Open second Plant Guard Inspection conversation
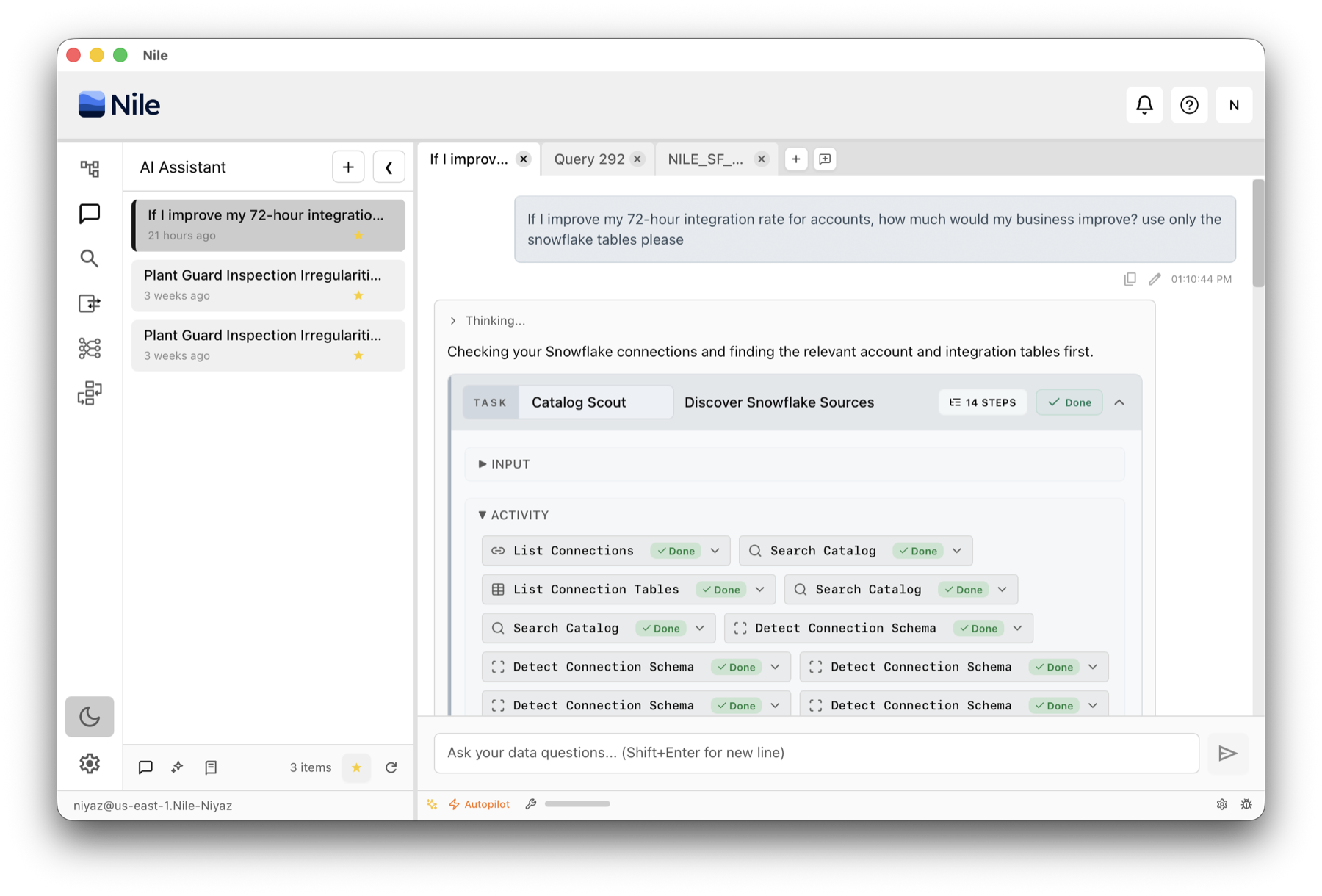Image resolution: width=1322 pixels, height=896 pixels. [x=268, y=345]
